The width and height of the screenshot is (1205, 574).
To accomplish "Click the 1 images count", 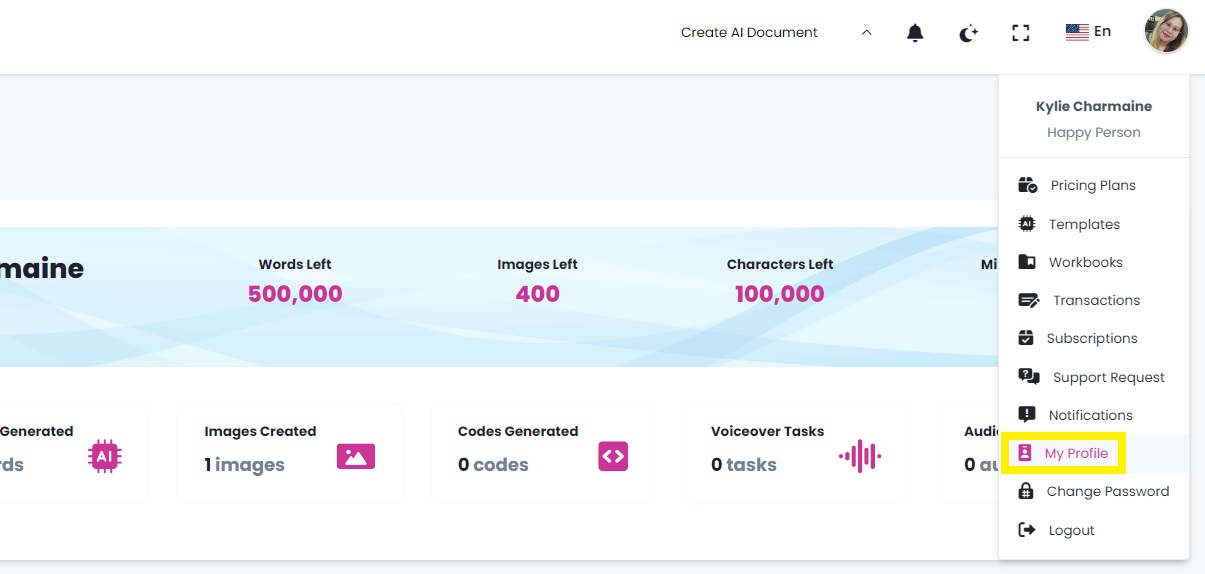I will click(x=245, y=465).
